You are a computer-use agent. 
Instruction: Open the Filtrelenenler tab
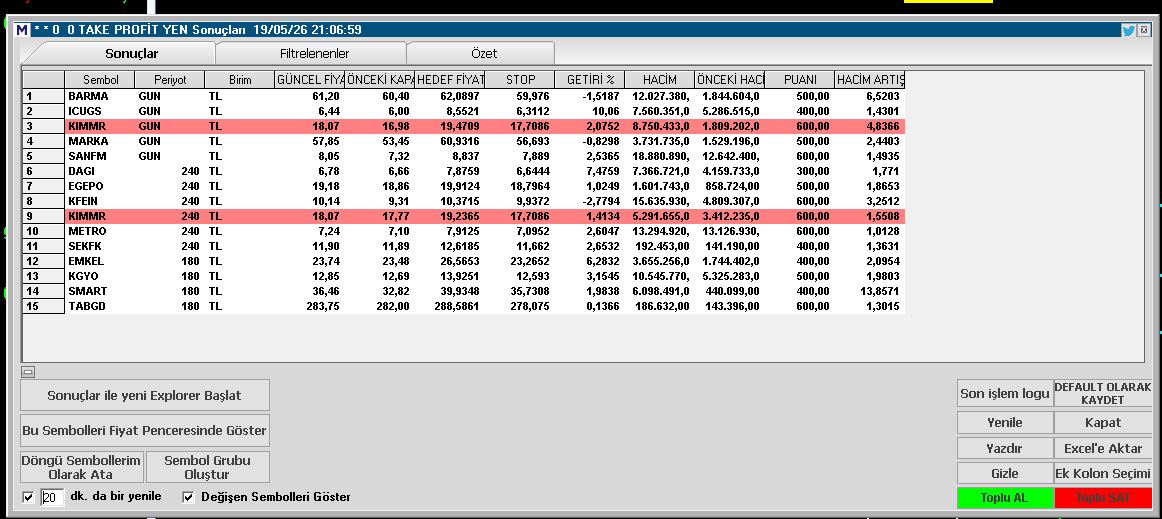point(314,54)
